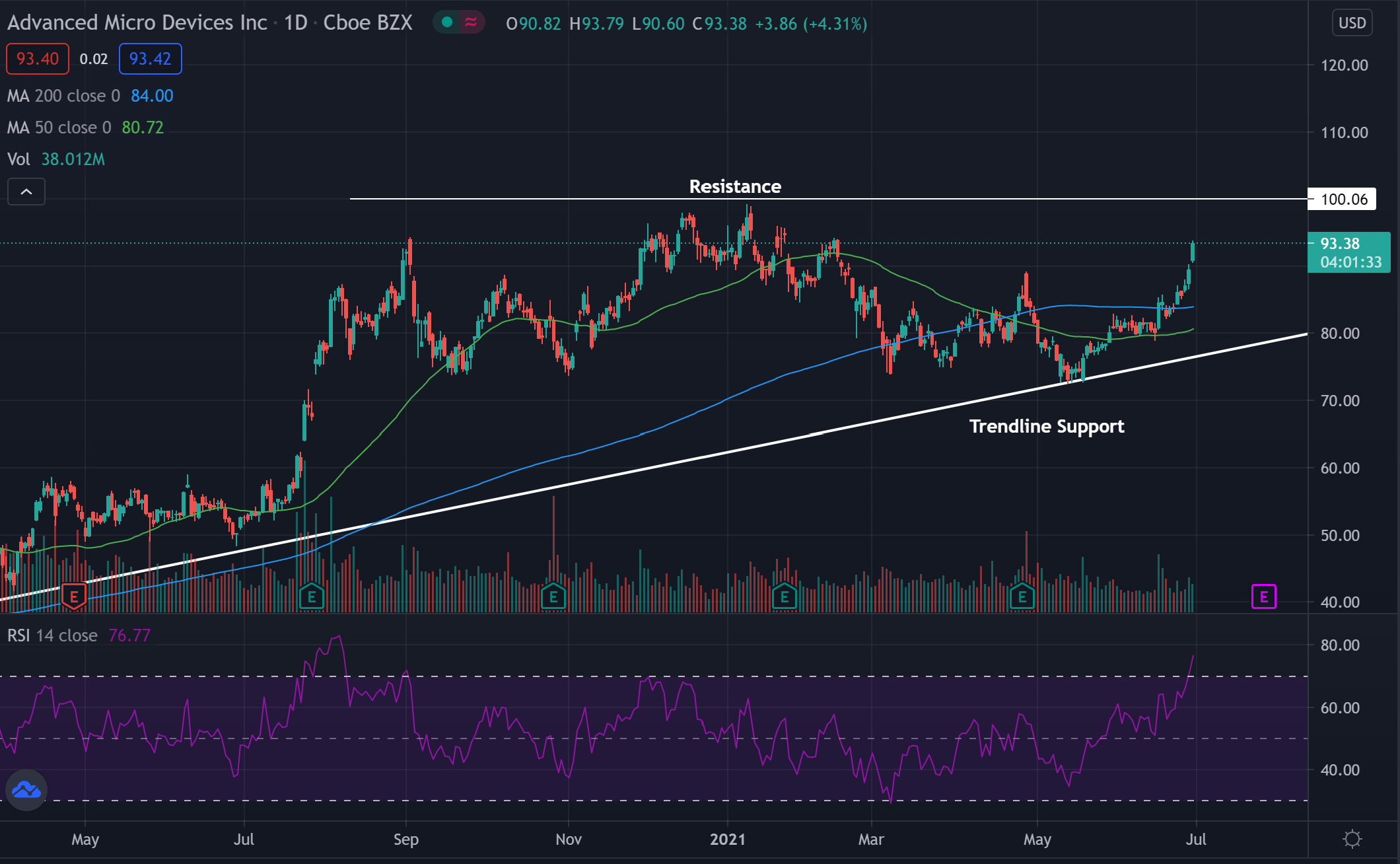1400x864 pixels.
Task: Open the earnings E marker near late April 2021
Action: coord(1022,597)
